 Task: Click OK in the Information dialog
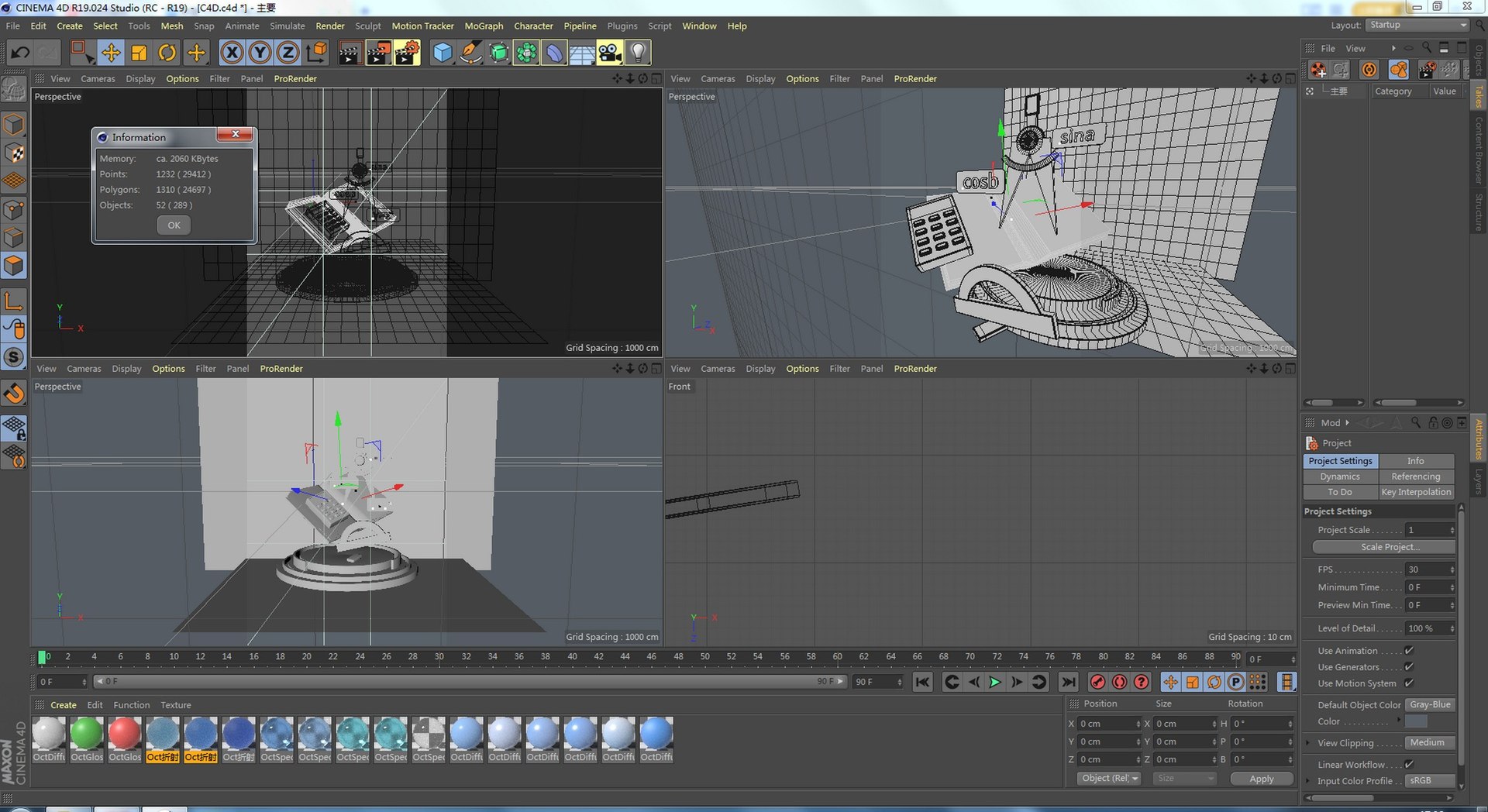174,225
